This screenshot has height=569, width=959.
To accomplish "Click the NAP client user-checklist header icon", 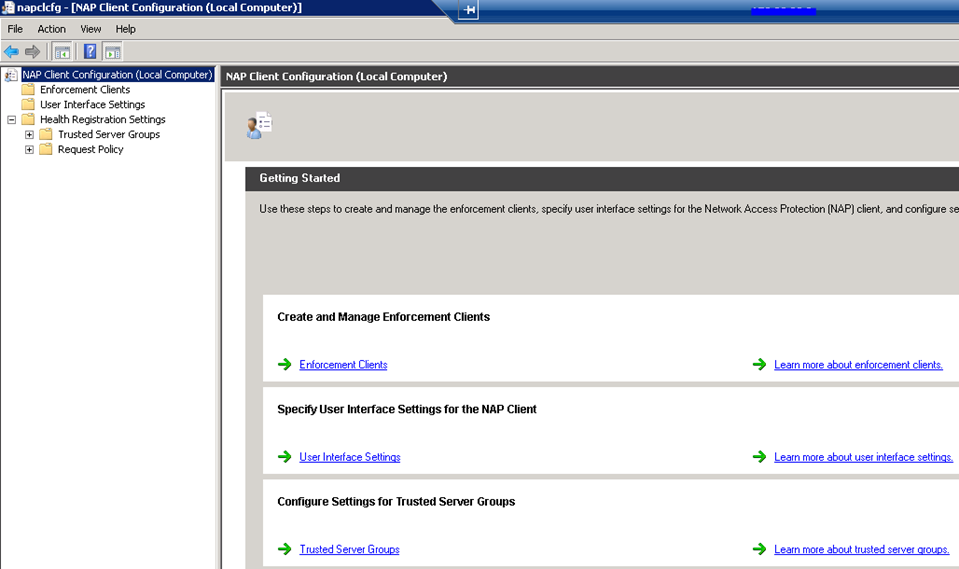I will coord(259,125).
